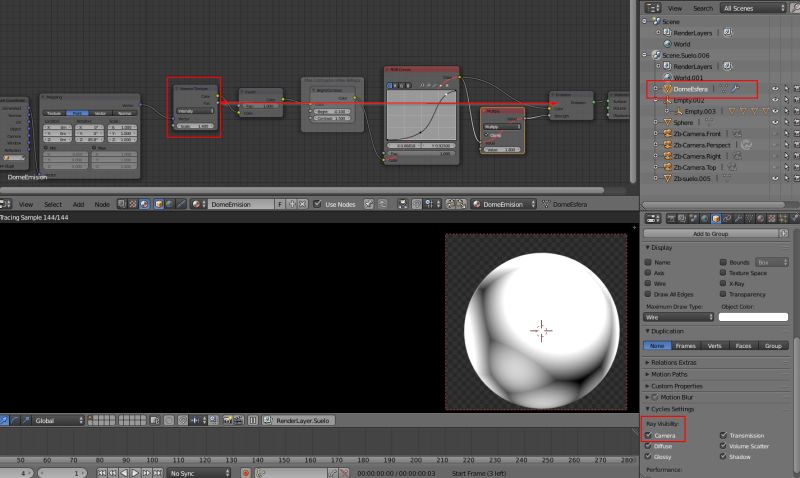The height and width of the screenshot is (478, 800).
Task: Jump to the first frame button
Action: (102, 473)
